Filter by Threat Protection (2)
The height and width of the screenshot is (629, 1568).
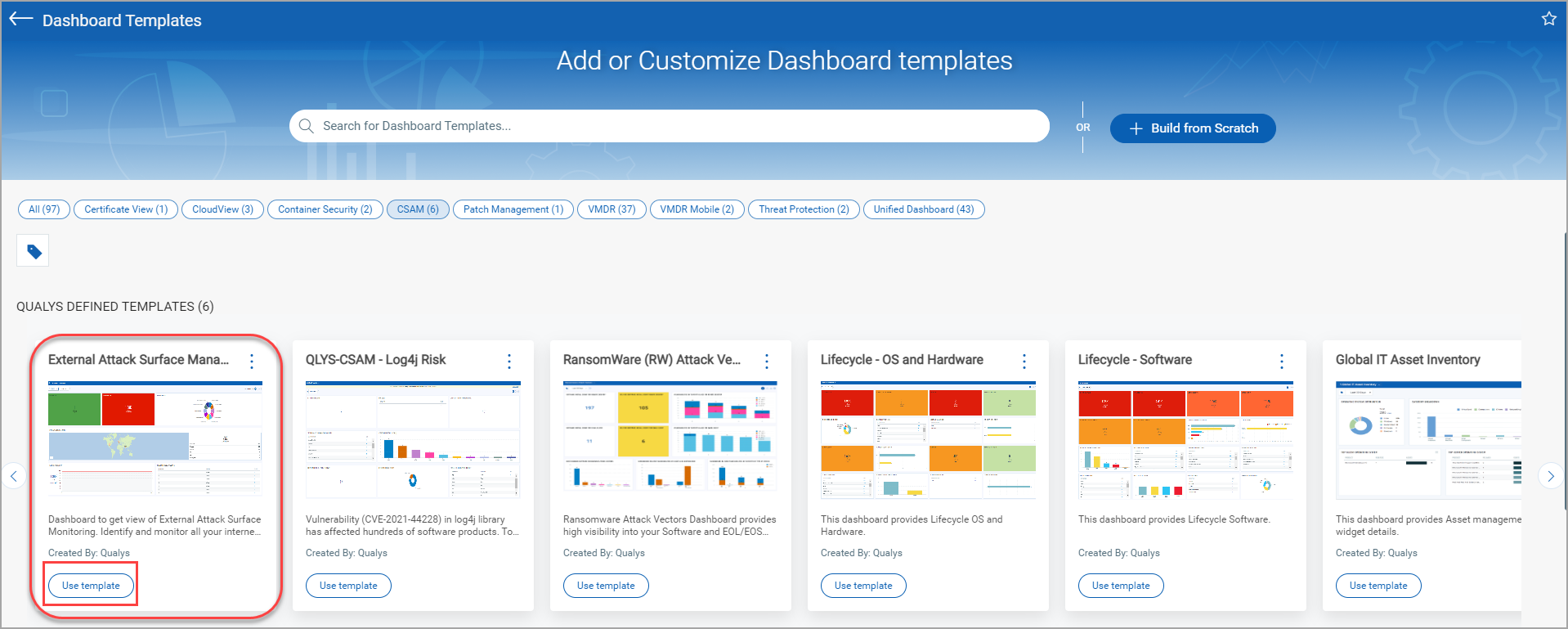click(804, 209)
